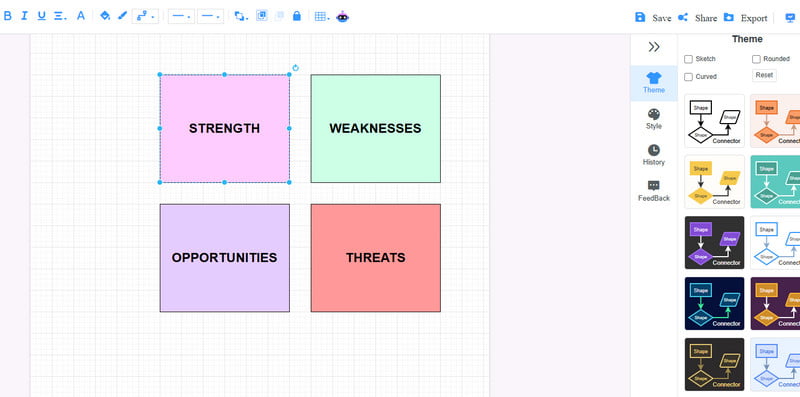Apply the yellow theme thumbnail

point(714,182)
